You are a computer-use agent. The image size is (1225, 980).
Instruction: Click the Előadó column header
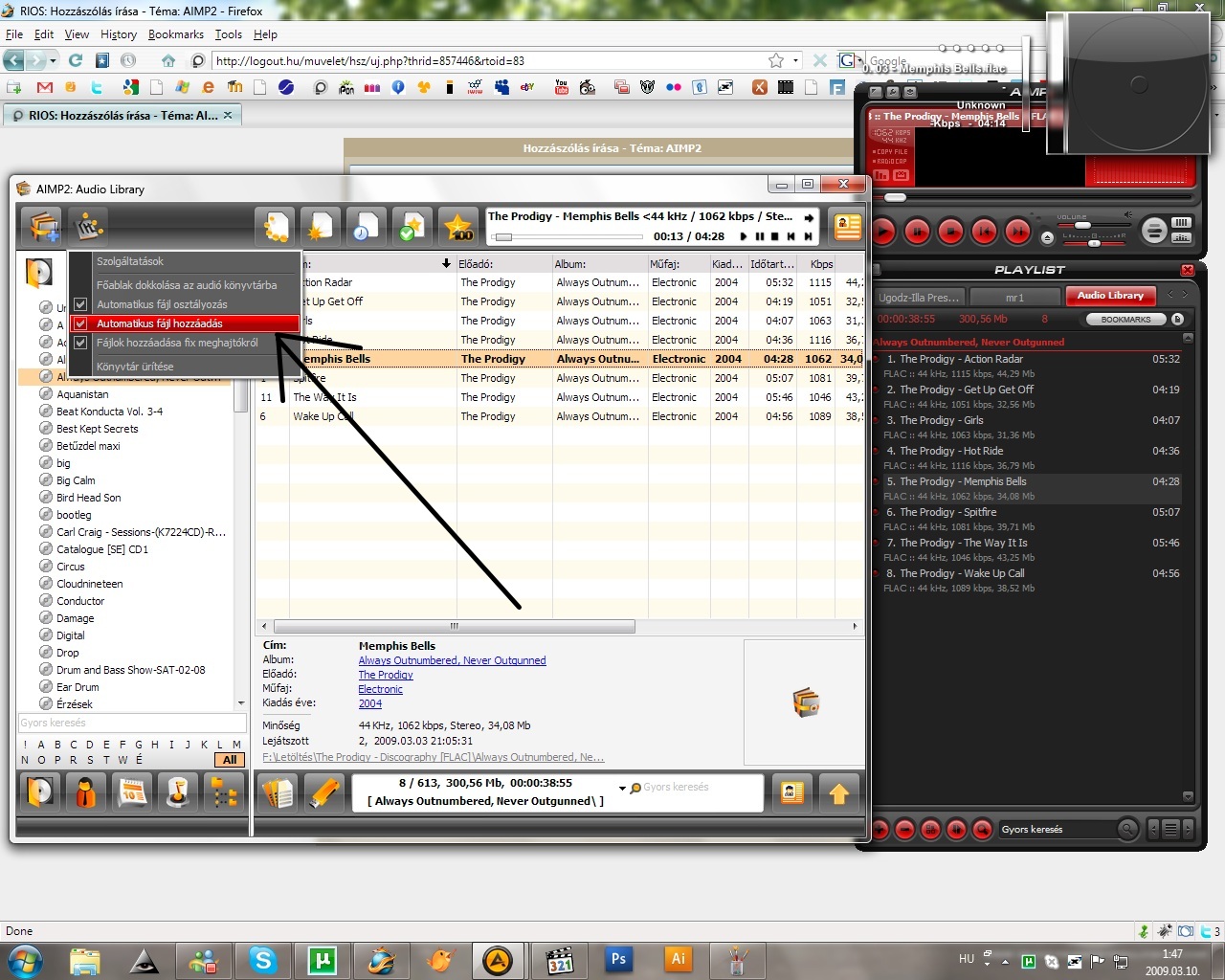pyautogui.click(x=503, y=264)
